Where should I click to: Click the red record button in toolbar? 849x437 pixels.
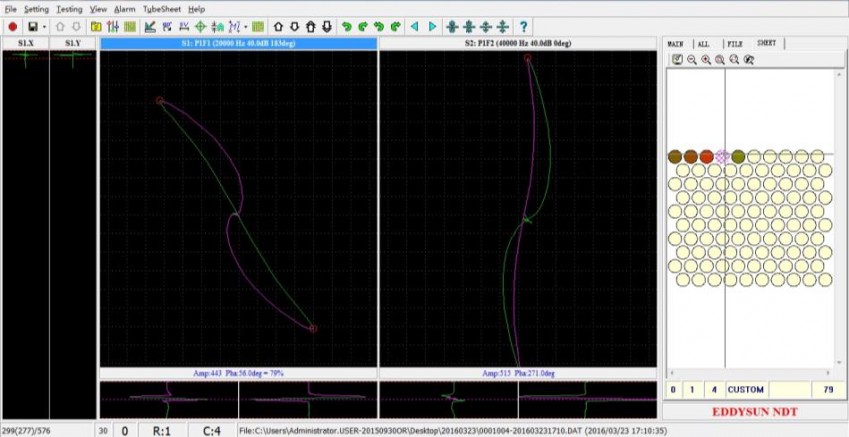[x=13, y=26]
